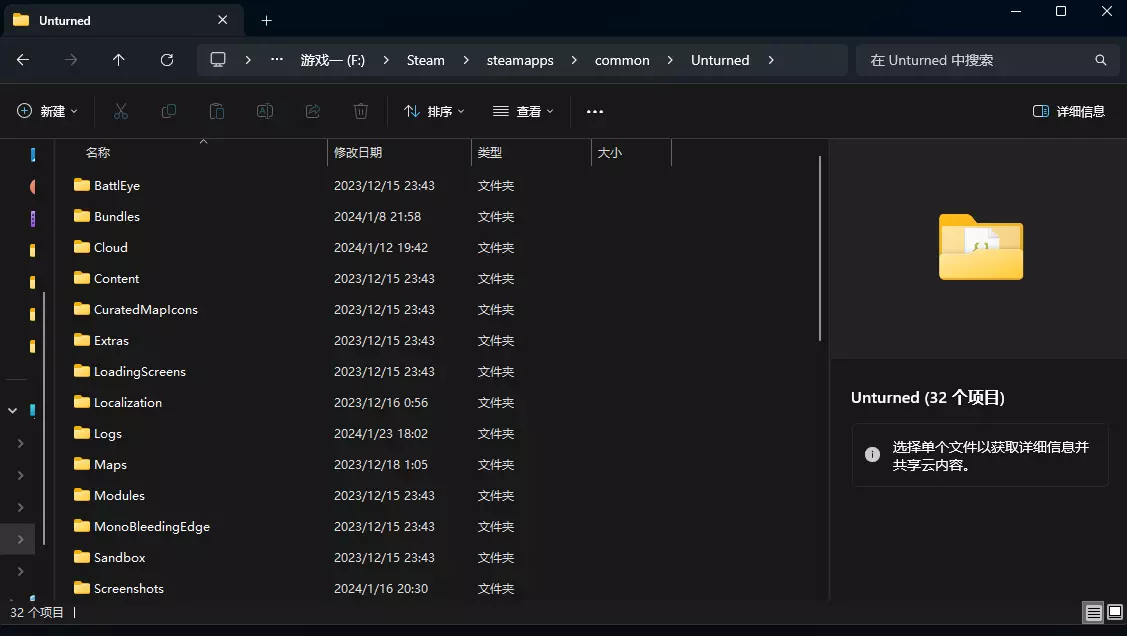The image size is (1127, 636).
Task: Click the Cut scissors icon
Action: click(x=121, y=111)
